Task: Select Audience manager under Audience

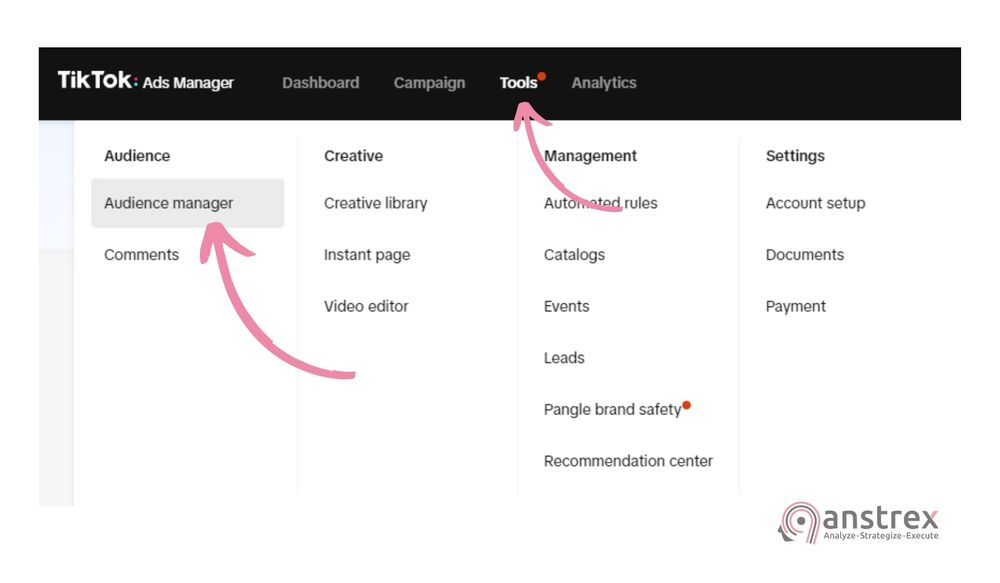Action: click(x=168, y=202)
